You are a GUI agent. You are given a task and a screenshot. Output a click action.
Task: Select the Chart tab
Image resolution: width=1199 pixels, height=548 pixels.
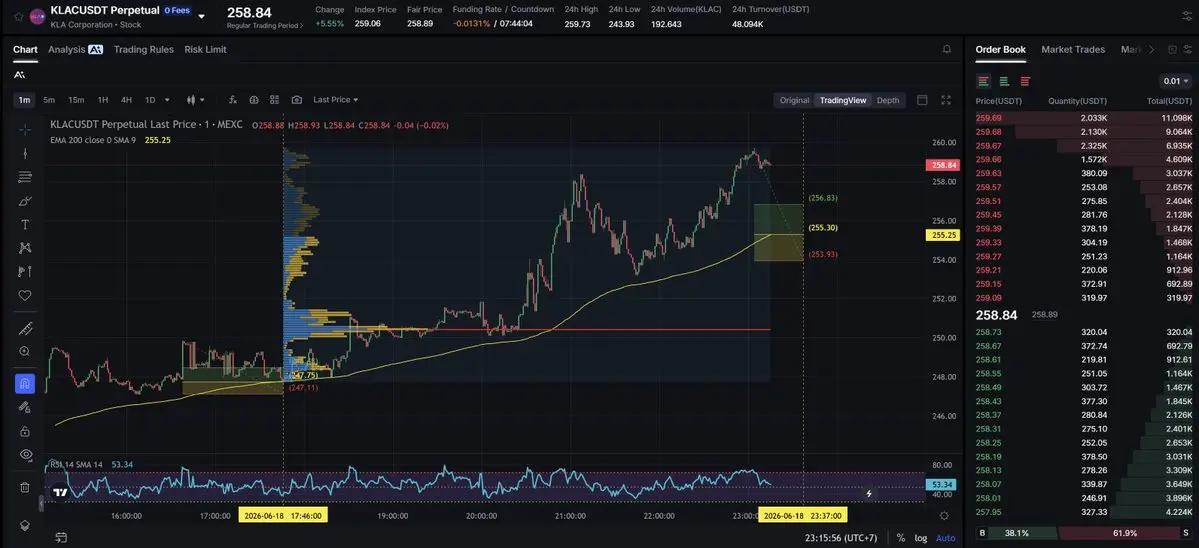coord(25,50)
